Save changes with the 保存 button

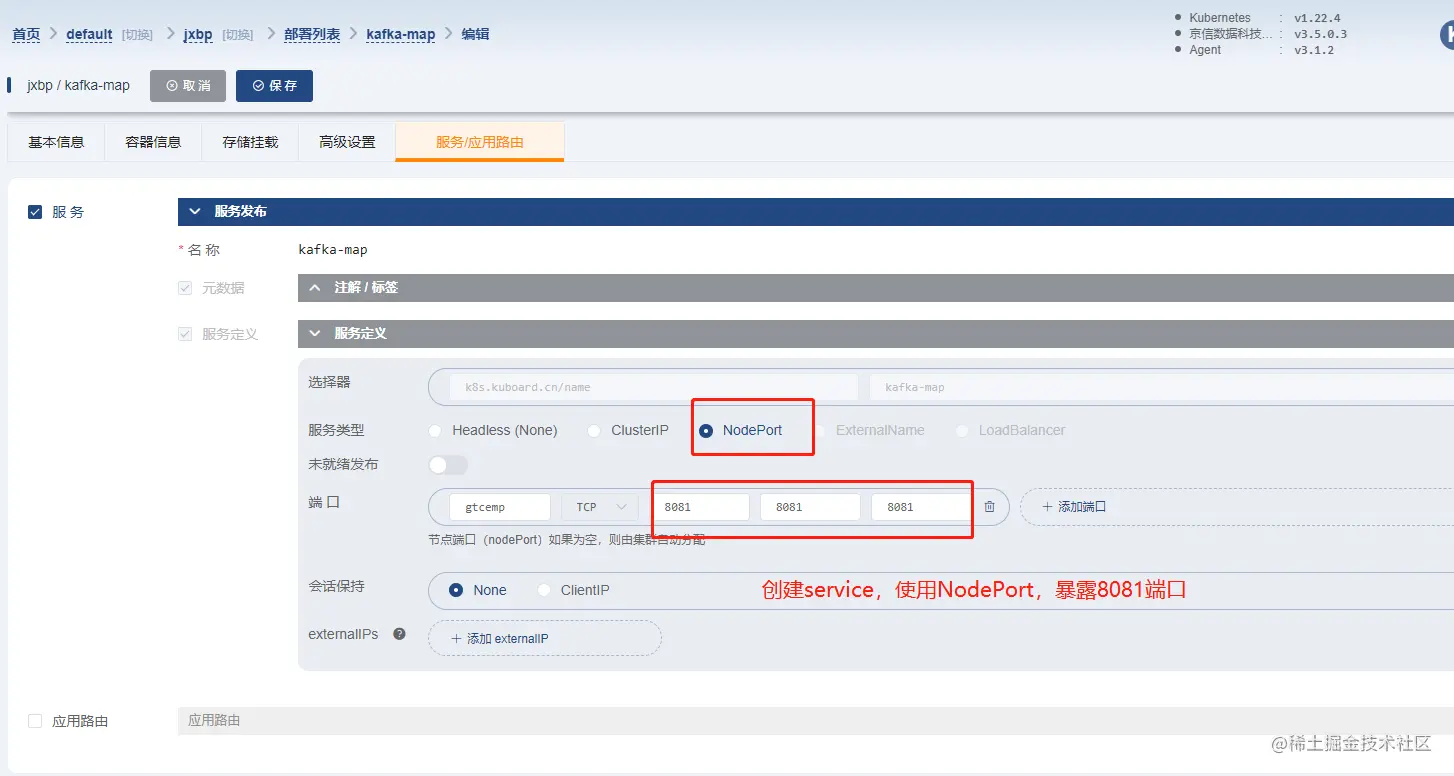(x=274, y=86)
